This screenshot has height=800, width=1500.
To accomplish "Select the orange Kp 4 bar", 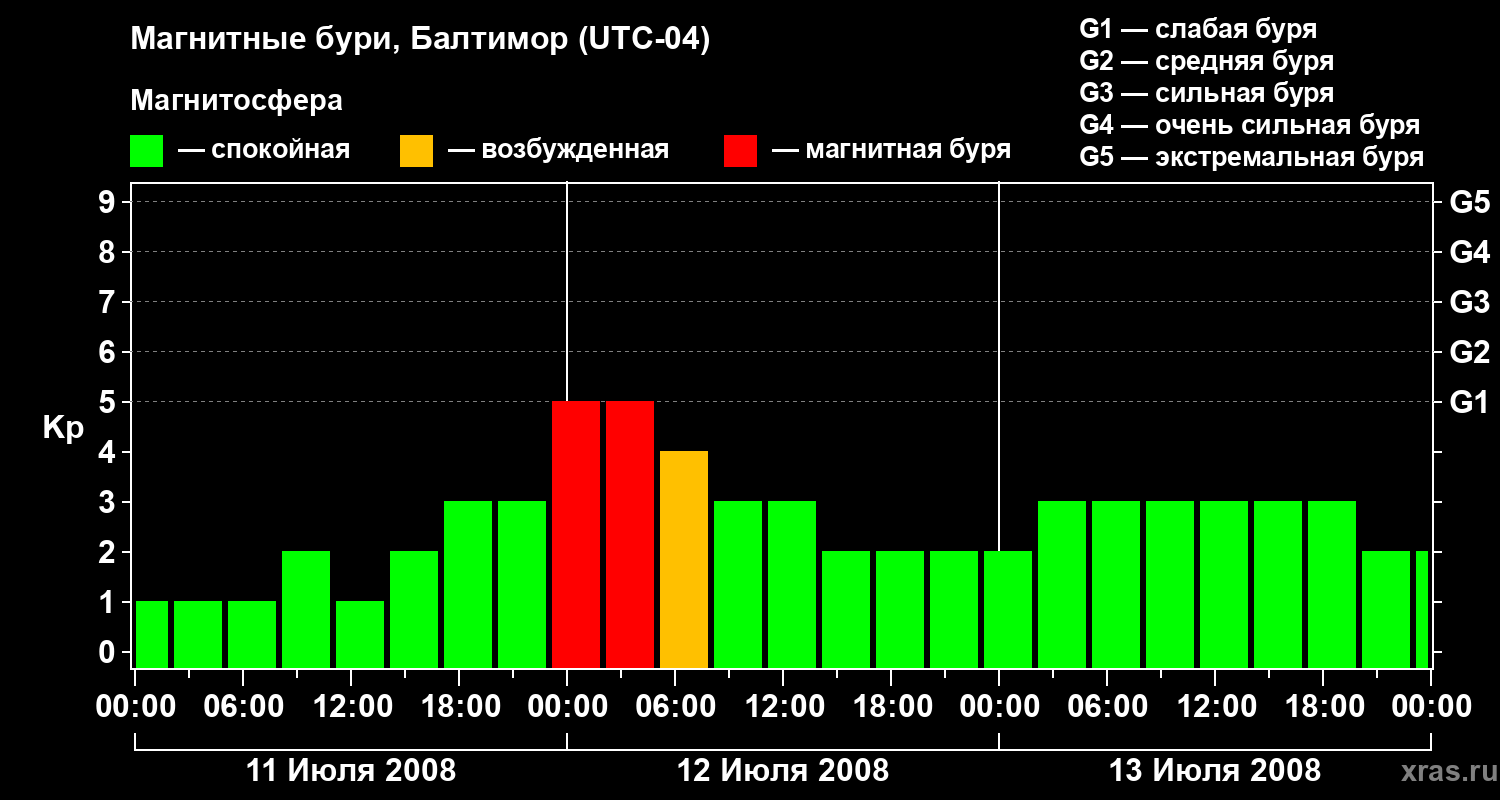I will tap(684, 559).
